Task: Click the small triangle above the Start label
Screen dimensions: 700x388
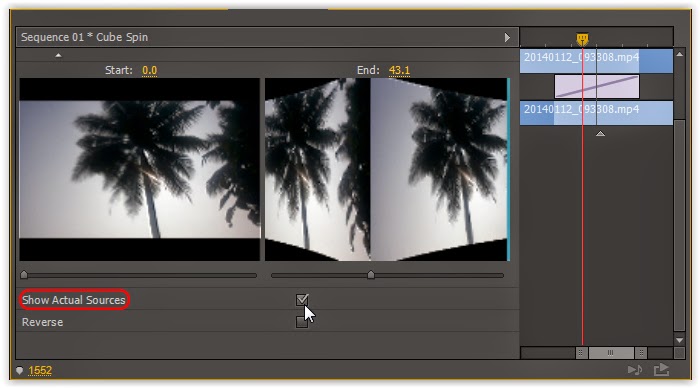Action: tap(58, 55)
